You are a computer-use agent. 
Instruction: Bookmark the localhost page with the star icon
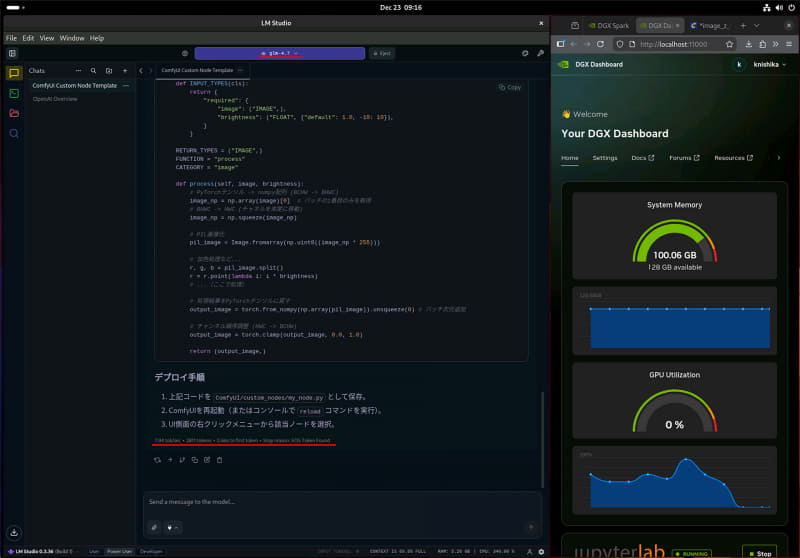tap(730, 44)
